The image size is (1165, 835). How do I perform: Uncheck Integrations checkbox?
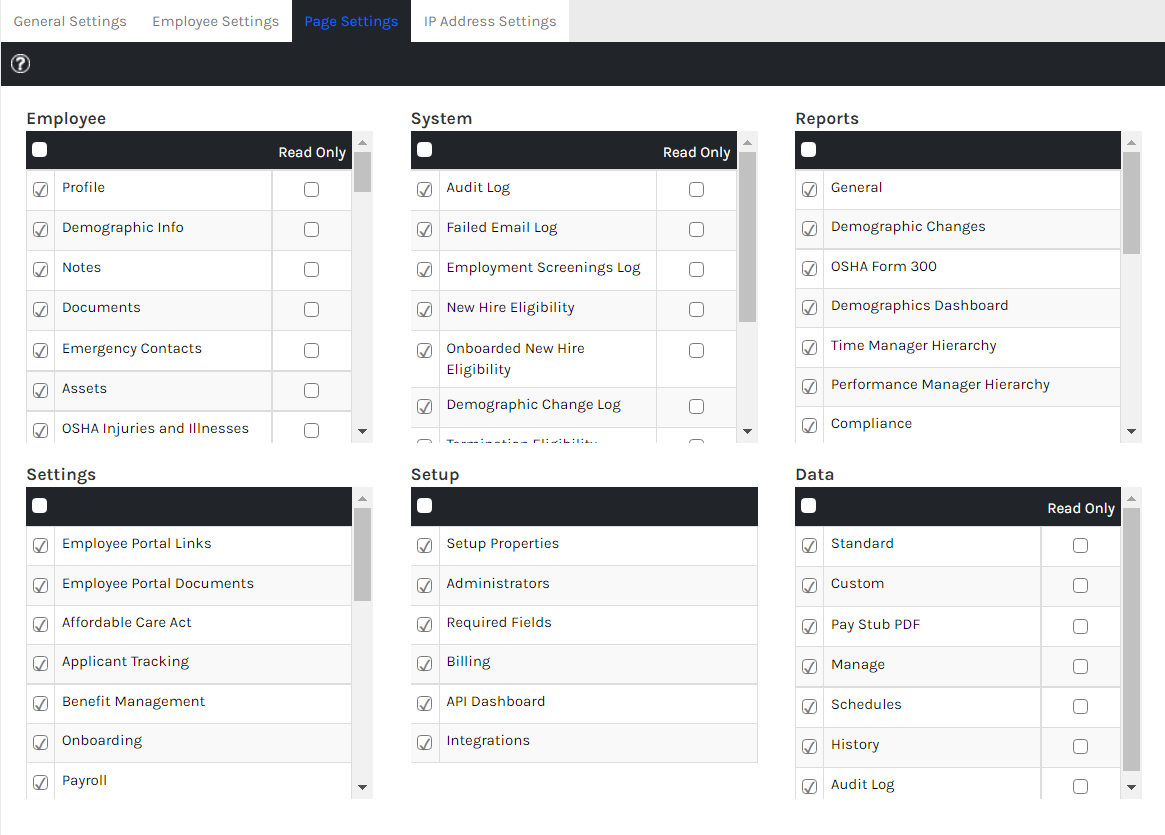click(425, 743)
